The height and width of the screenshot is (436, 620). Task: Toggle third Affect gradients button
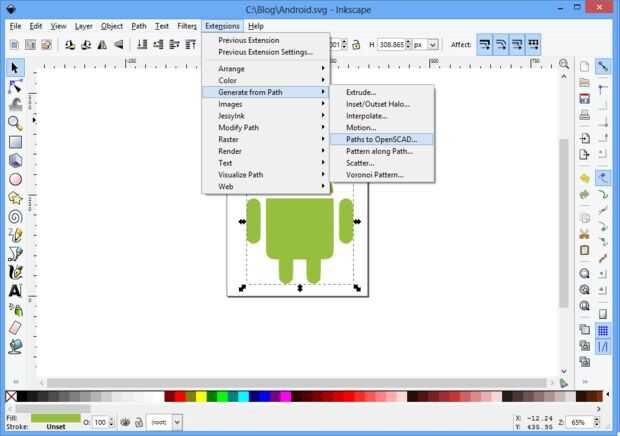(517, 44)
